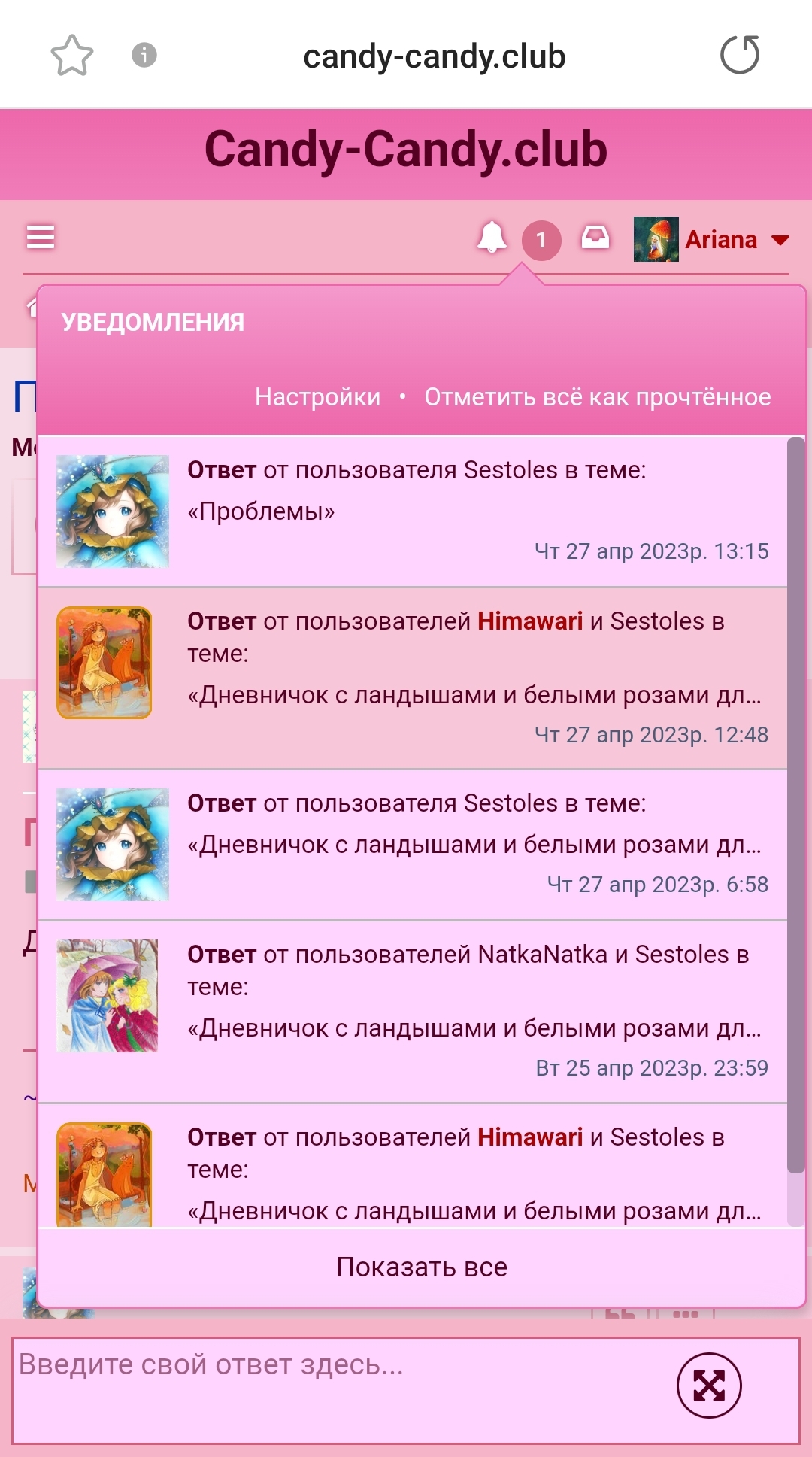Click the candy-candy.club address bar

(434, 56)
